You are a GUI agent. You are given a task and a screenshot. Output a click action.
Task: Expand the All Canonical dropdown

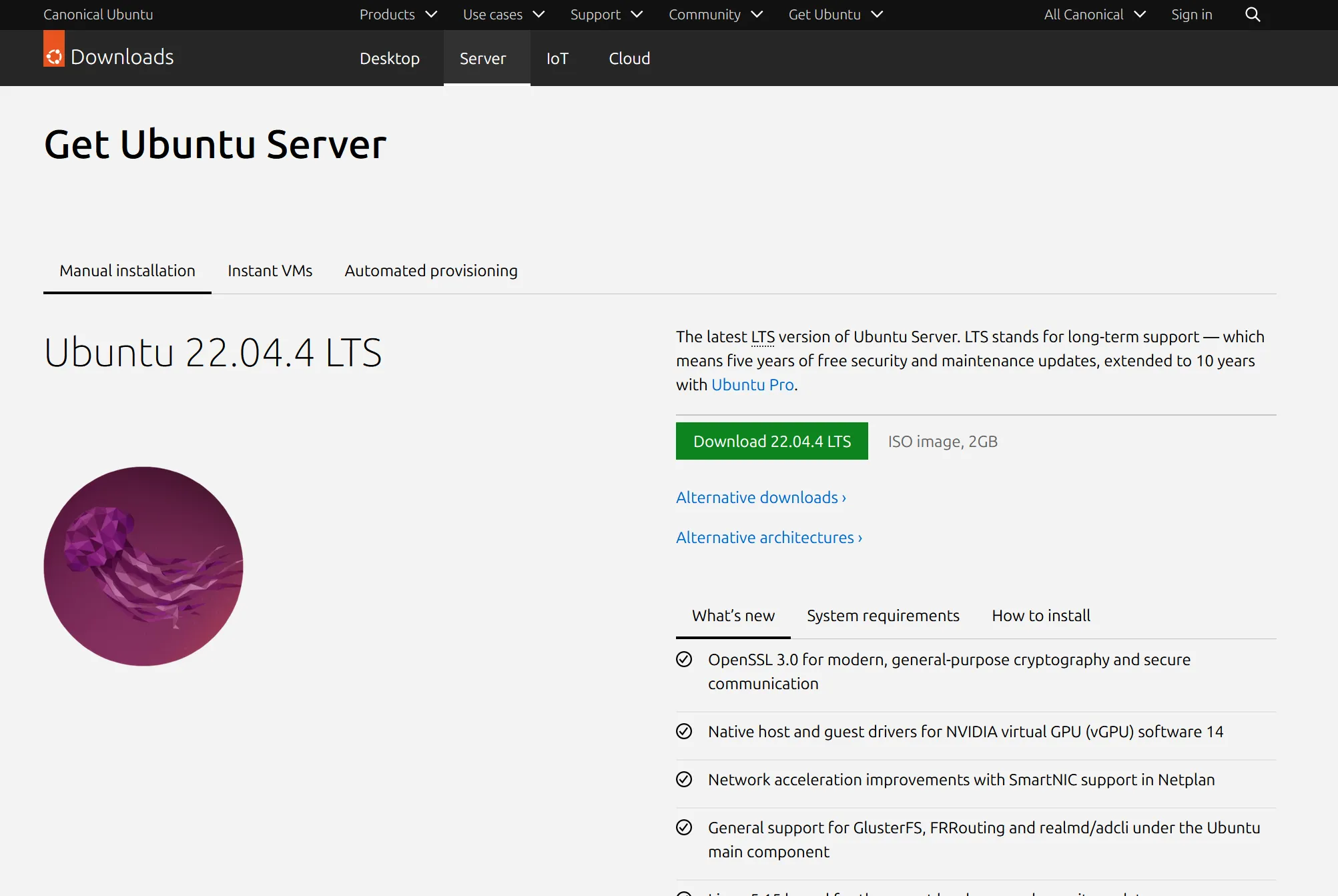tap(1095, 15)
